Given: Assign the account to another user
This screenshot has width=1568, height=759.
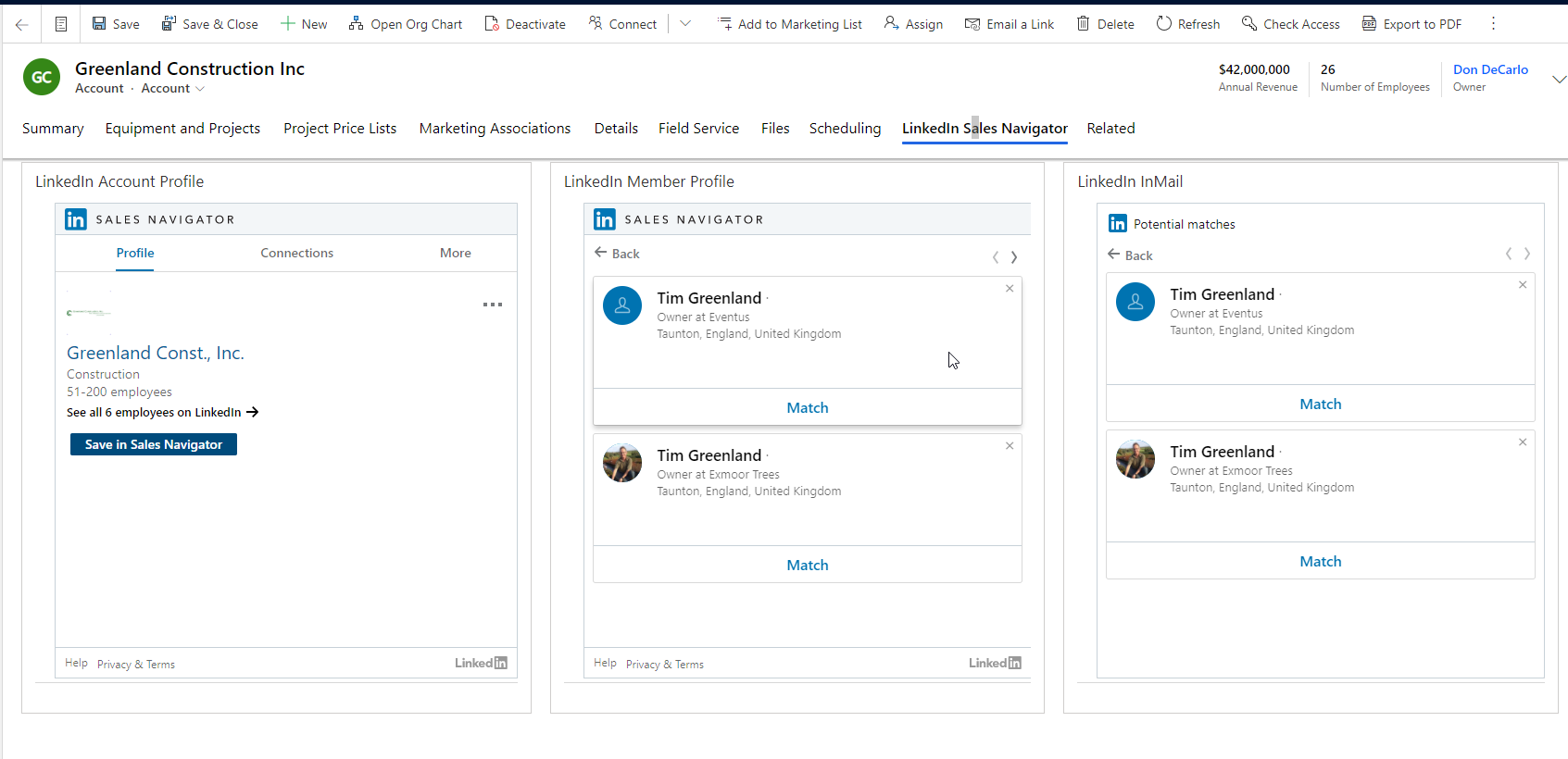Looking at the screenshot, I should pos(913,24).
